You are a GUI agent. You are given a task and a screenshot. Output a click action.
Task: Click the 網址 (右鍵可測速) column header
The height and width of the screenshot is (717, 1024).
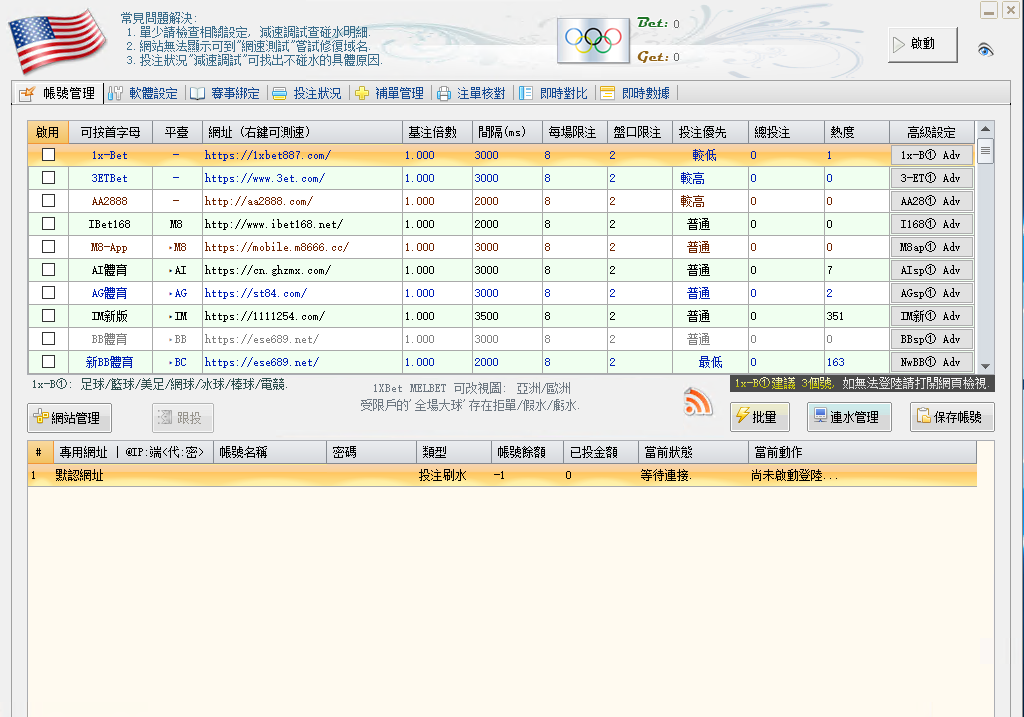point(302,132)
